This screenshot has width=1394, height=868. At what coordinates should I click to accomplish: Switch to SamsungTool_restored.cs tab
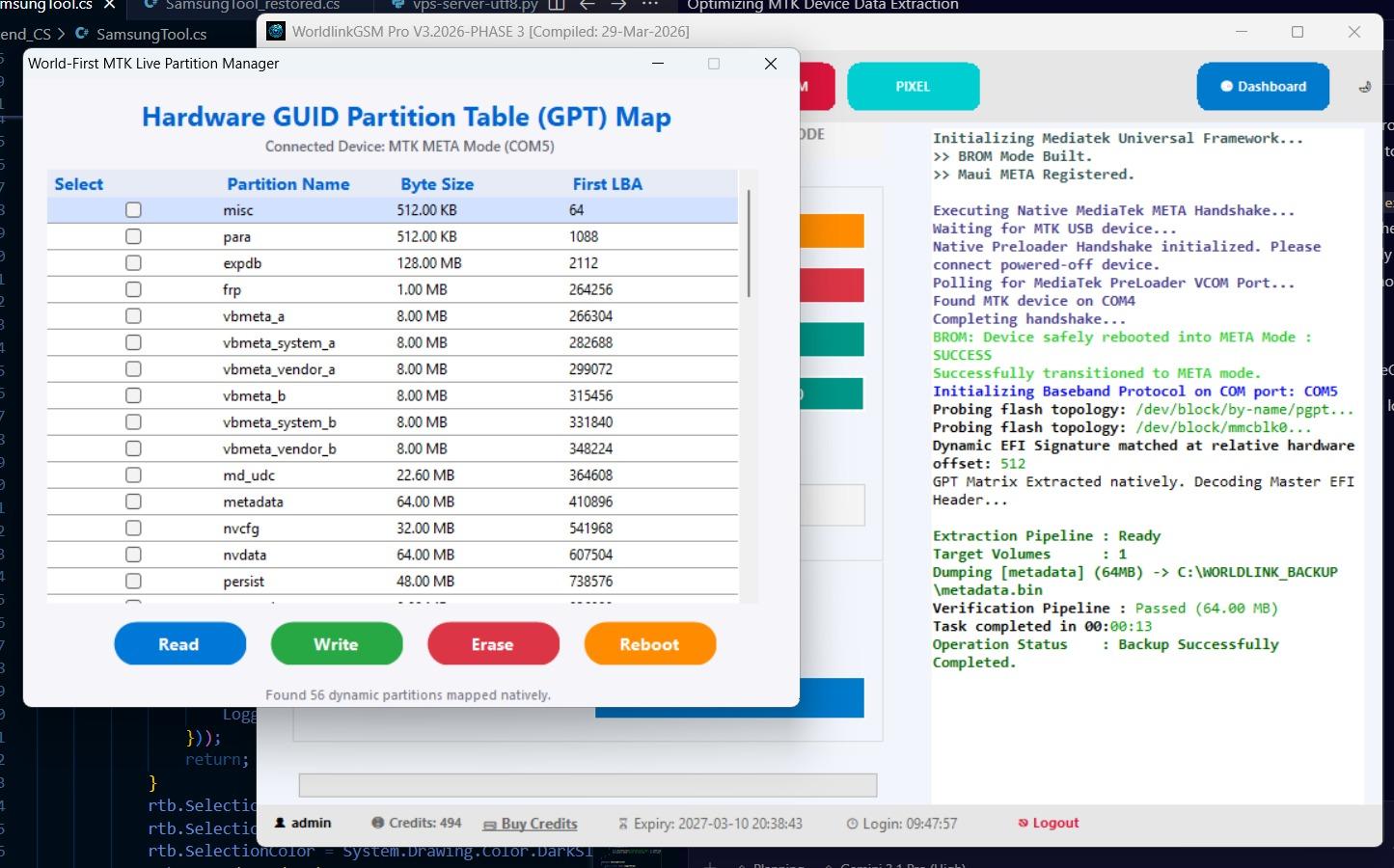pyautogui.click(x=251, y=5)
